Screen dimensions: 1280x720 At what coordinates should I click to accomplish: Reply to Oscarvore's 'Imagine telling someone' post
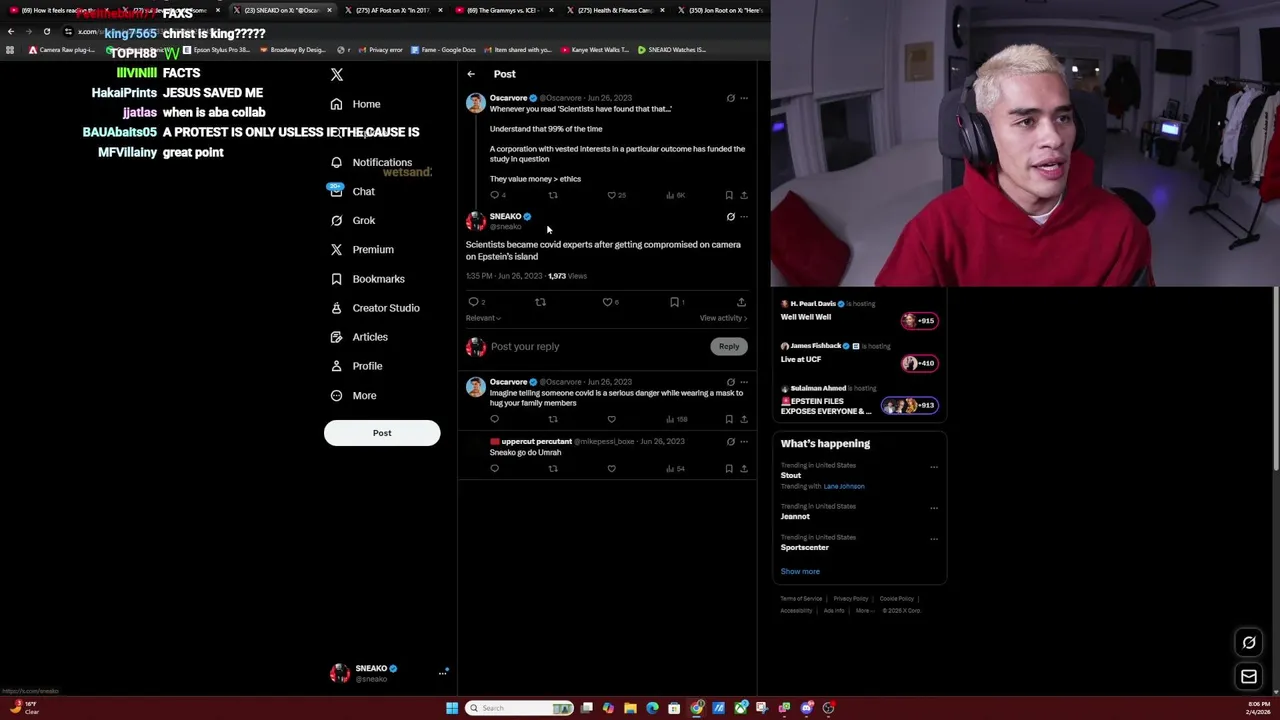coord(494,419)
